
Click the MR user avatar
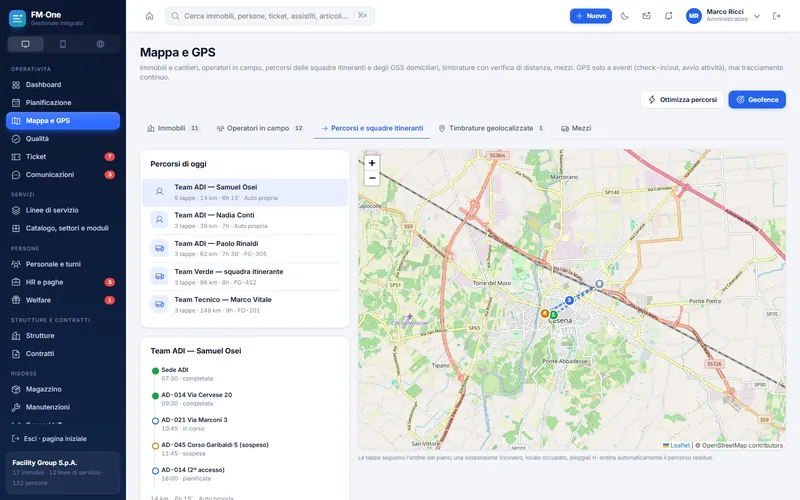[693, 16]
